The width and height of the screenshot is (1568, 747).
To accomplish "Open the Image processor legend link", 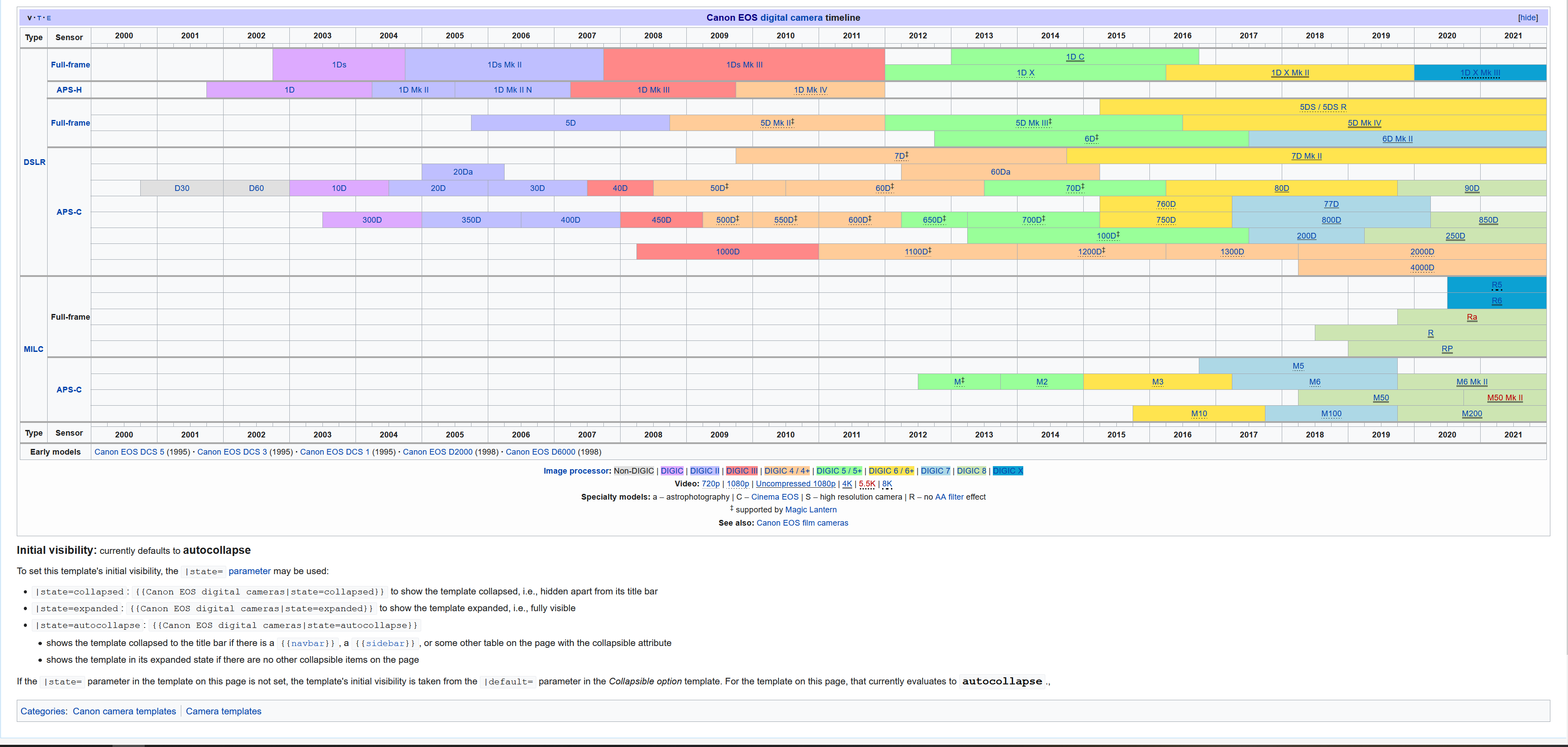I will [x=576, y=471].
